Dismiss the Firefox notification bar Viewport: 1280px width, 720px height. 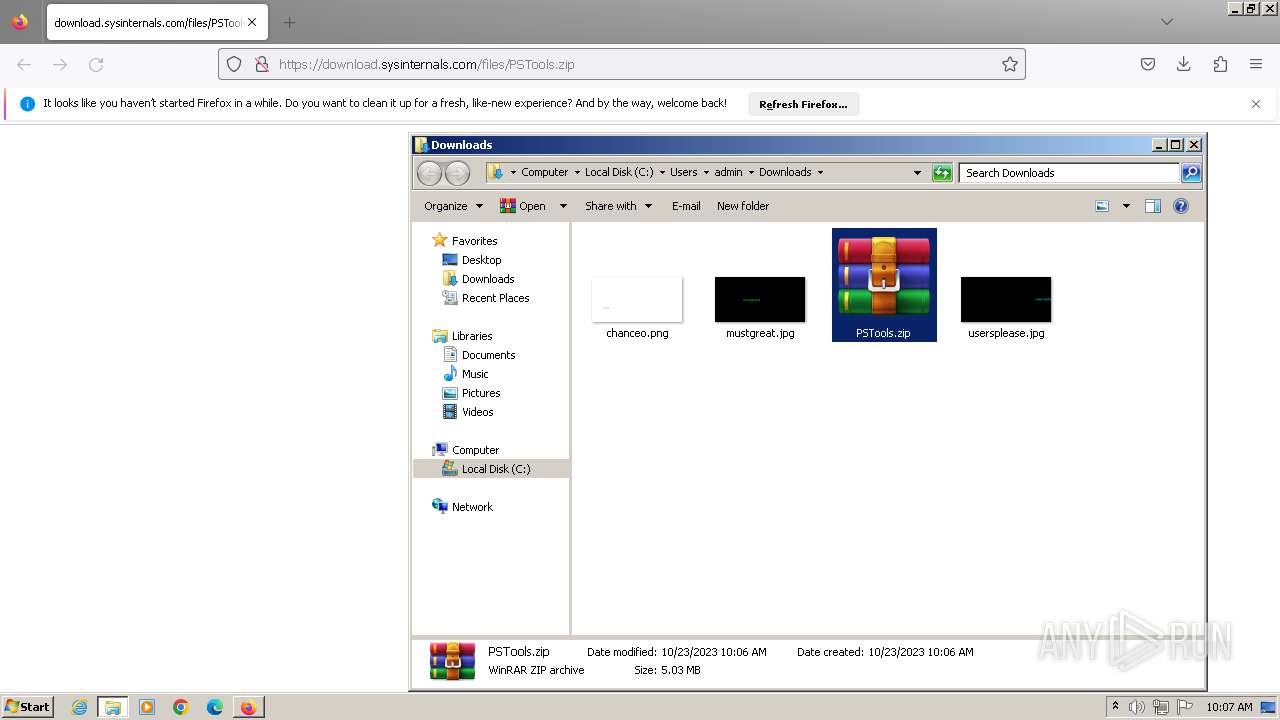point(1256,104)
